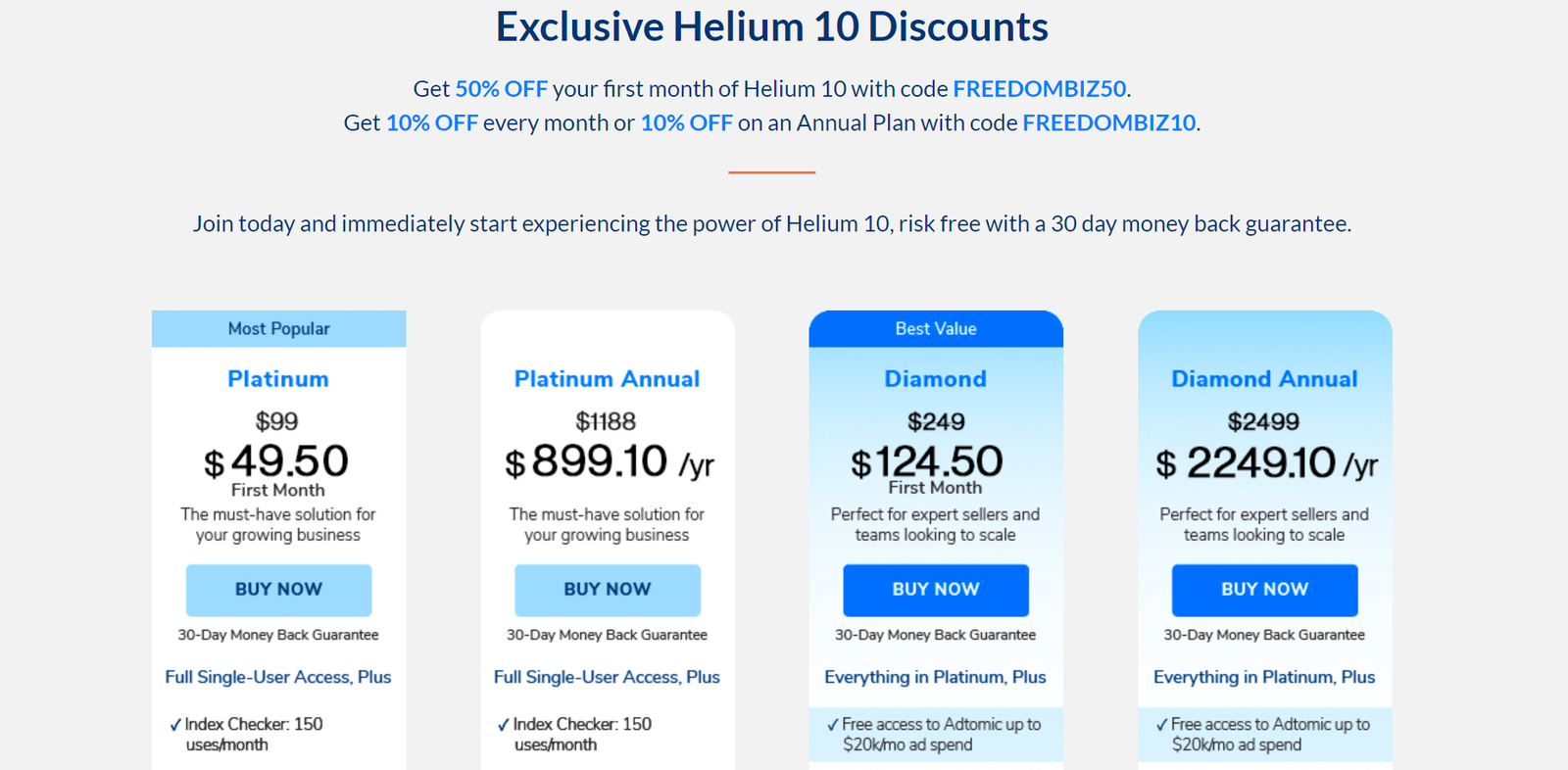
Task: Select the 50% OFF highlighted text
Action: point(501,89)
